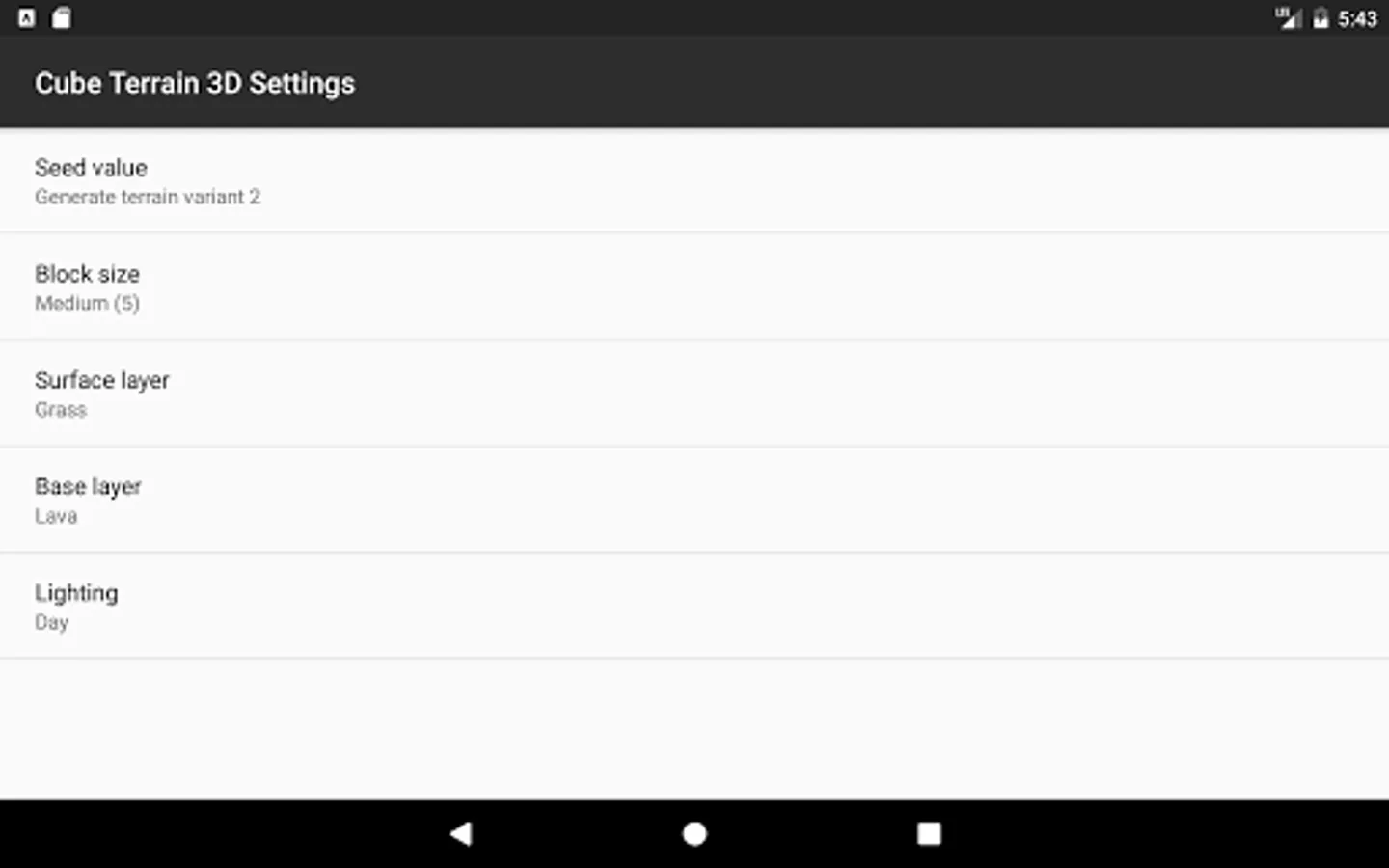This screenshot has height=868, width=1389.
Task: Tap the SD card status icon
Action: point(61,18)
